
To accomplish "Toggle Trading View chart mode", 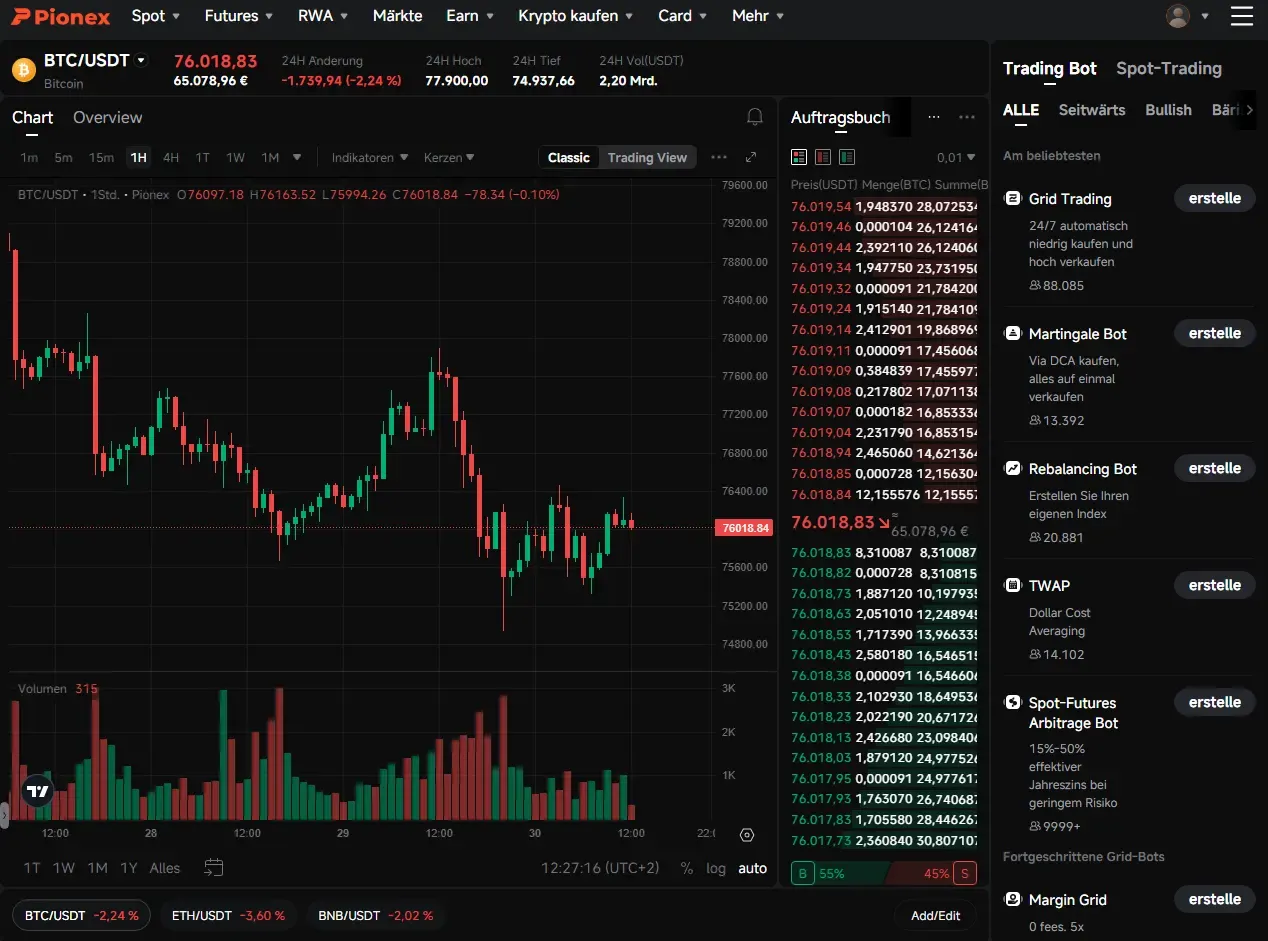I will (647, 157).
